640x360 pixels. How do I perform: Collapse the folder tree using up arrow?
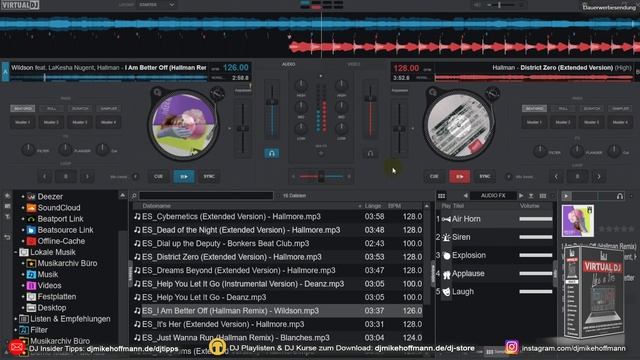point(123,196)
